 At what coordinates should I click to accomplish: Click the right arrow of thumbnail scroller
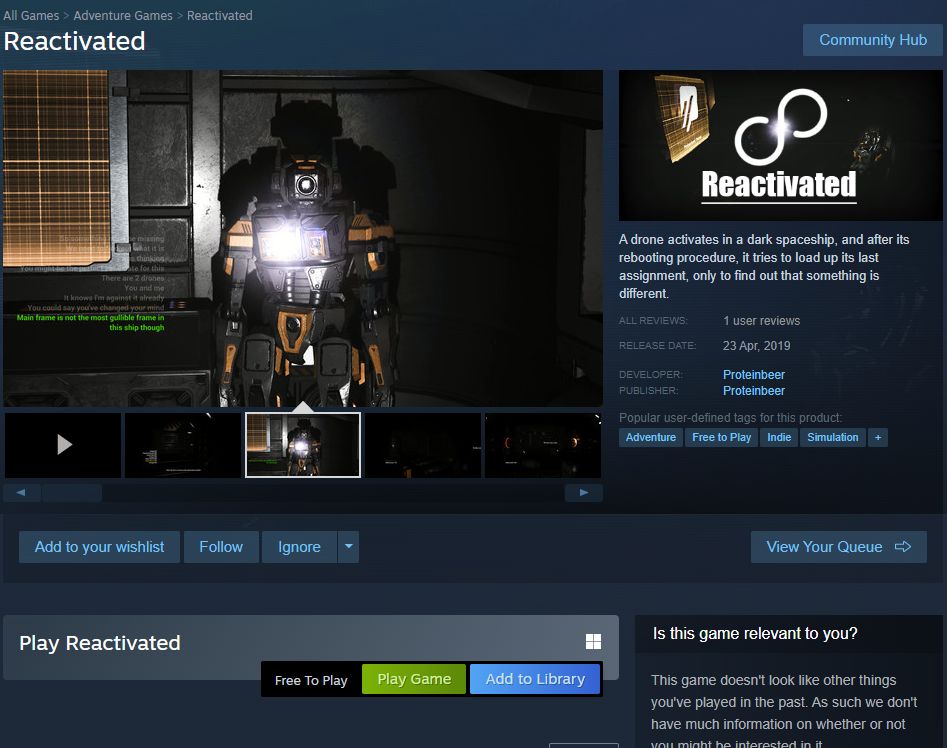[583, 493]
